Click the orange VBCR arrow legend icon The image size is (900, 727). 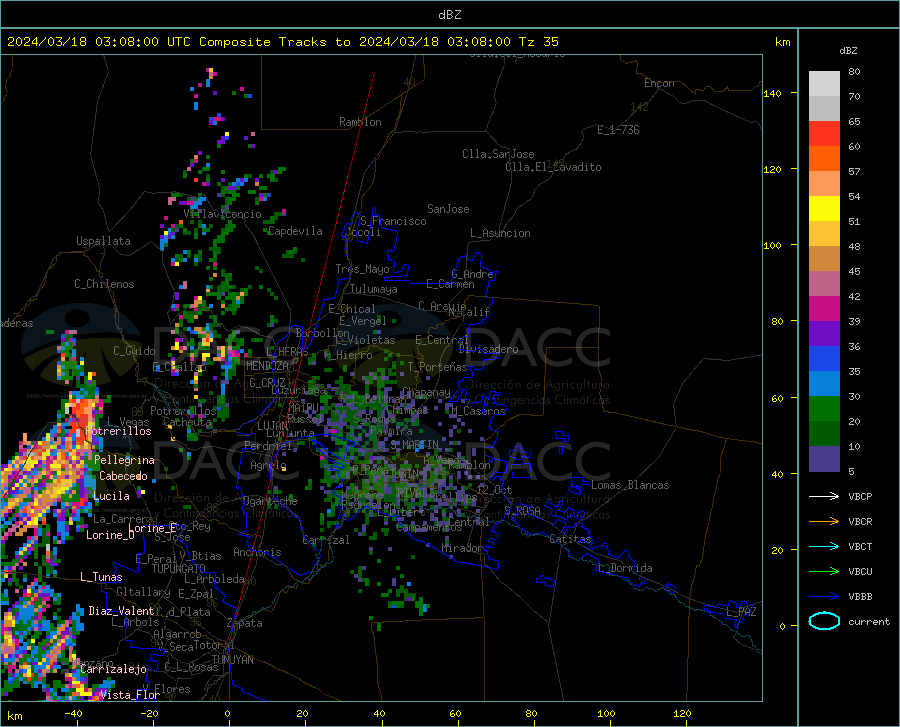coord(824,522)
